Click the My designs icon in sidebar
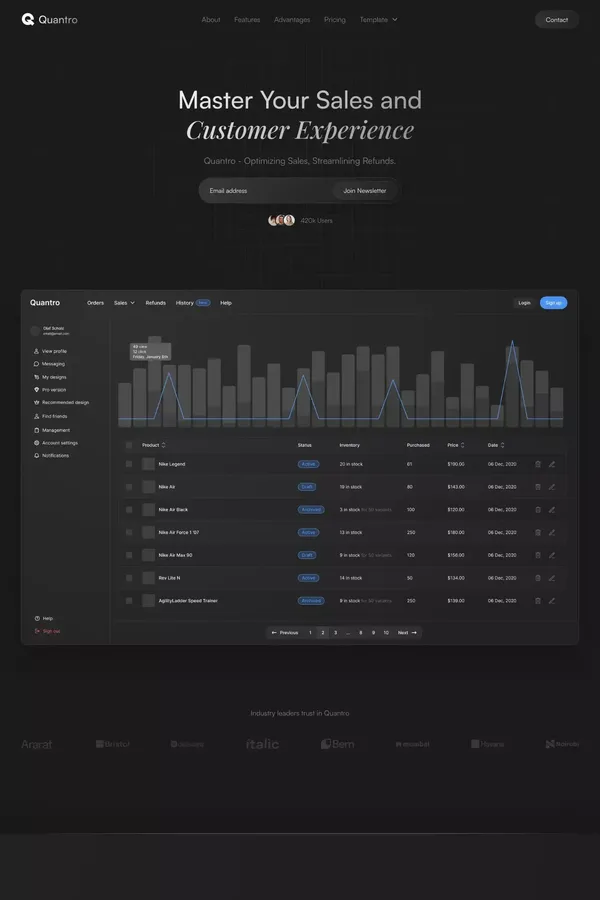Screen dimensions: 600x900 [x=36, y=377]
